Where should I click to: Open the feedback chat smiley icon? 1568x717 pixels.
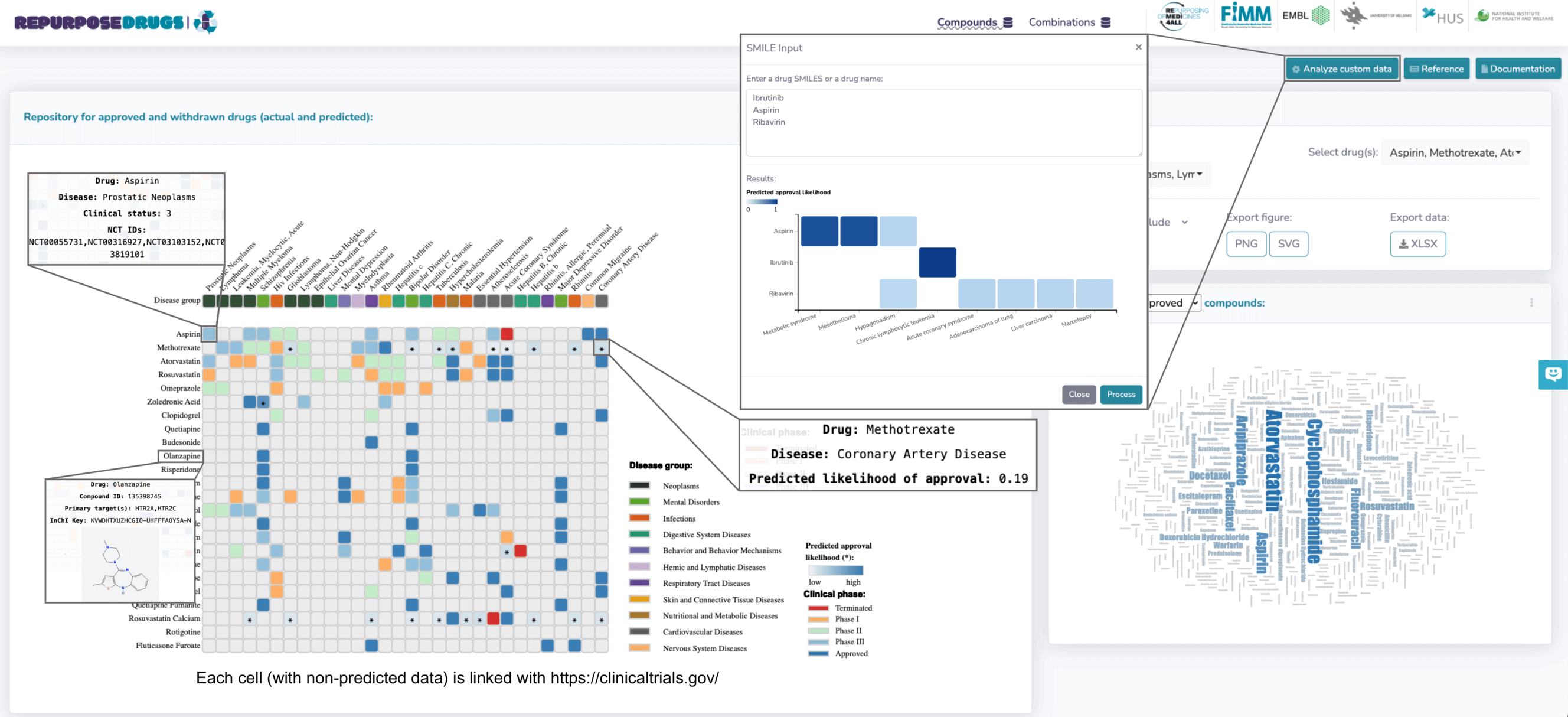coord(1553,374)
